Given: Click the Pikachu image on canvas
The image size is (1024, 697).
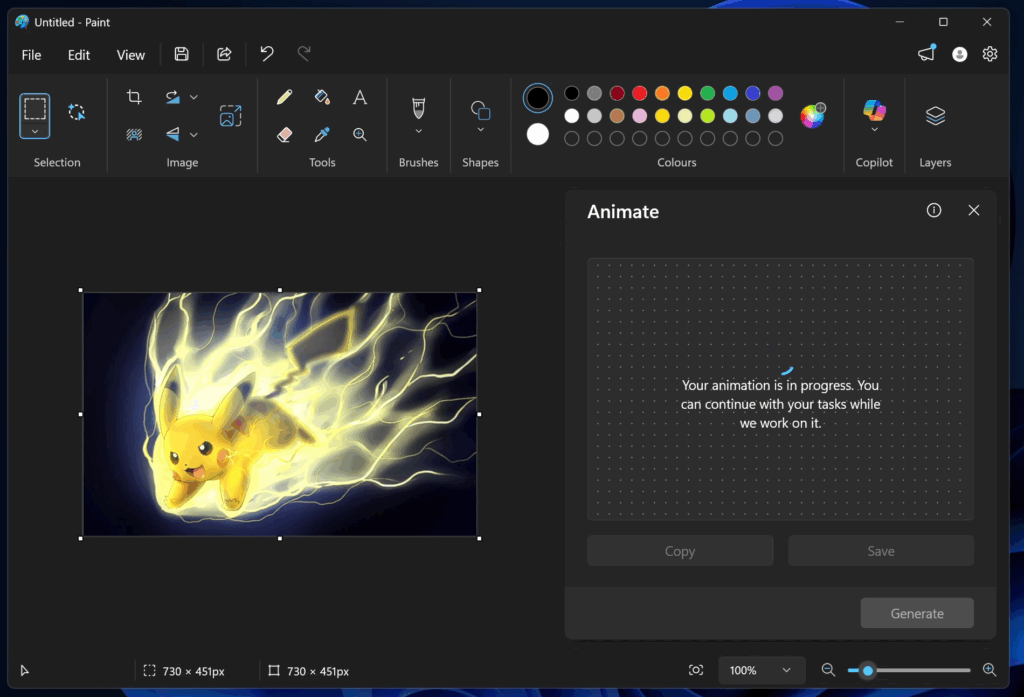Looking at the screenshot, I should point(280,414).
